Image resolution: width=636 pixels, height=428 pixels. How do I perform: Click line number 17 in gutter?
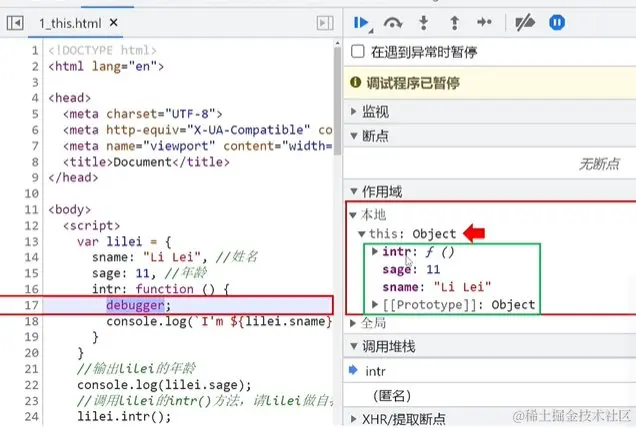(x=31, y=305)
